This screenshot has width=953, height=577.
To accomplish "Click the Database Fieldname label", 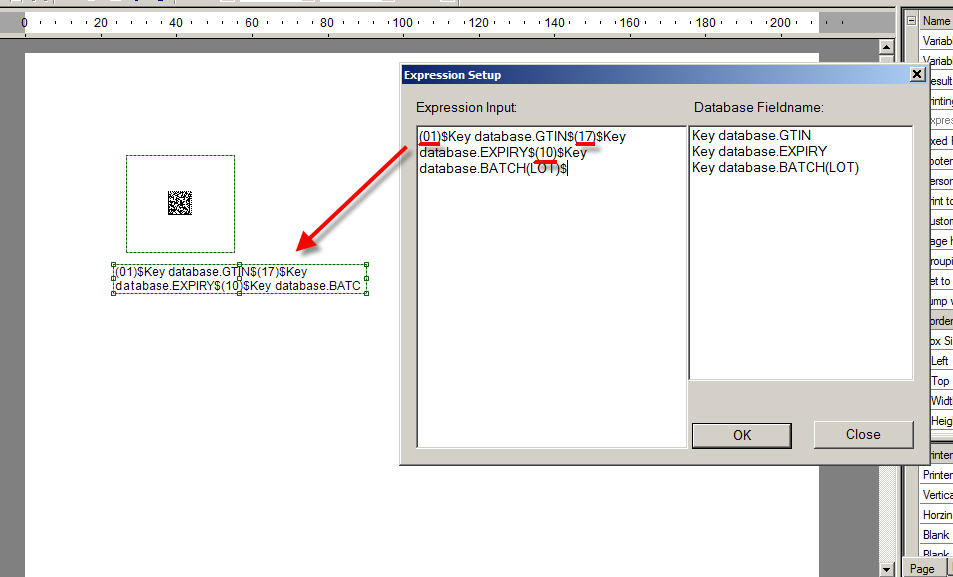I will [759, 108].
